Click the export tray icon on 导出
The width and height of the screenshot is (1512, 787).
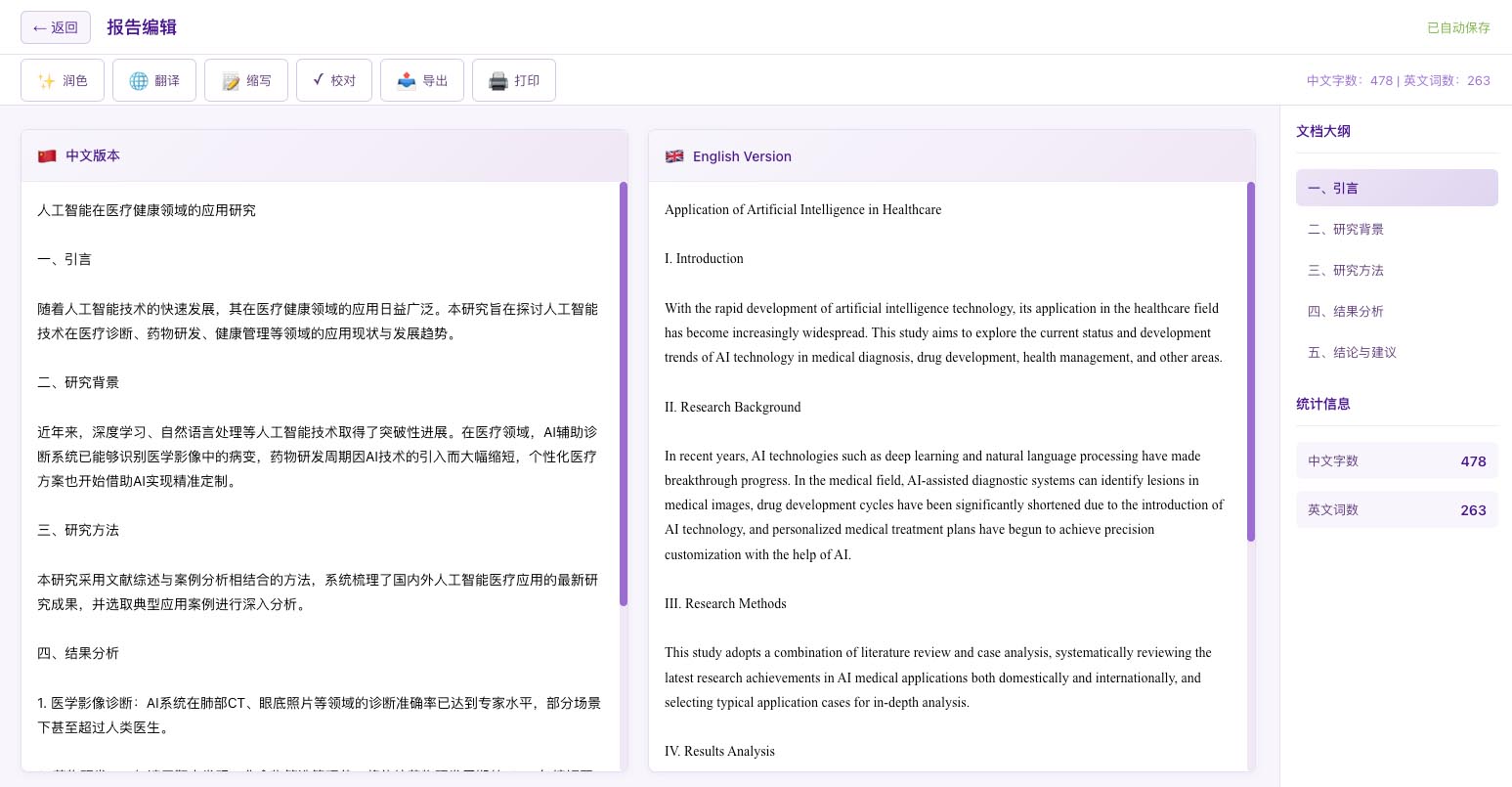click(x=407, y=81)
